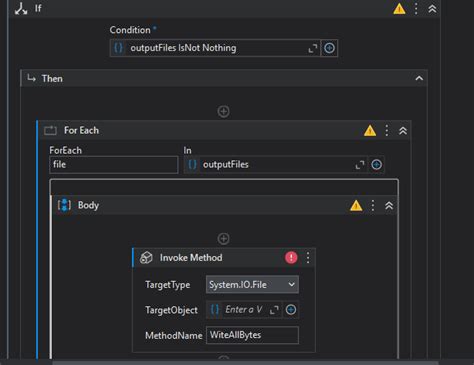Click the If activity branch icon
This screenshot has height=365, width=474.
tap(21, 9)
